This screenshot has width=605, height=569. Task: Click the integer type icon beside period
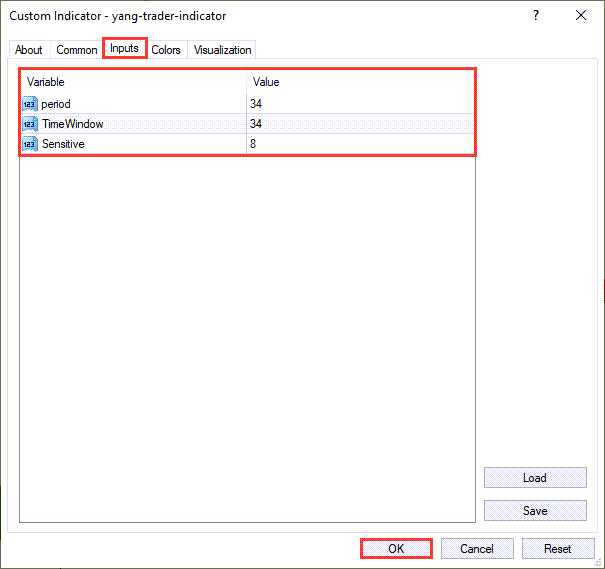(29, 104)
